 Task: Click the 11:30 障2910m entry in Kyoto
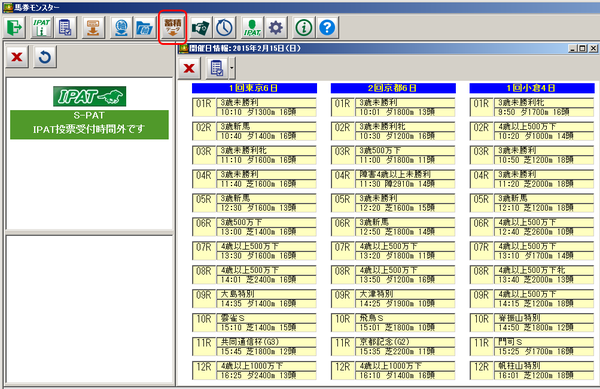[405, 184]
